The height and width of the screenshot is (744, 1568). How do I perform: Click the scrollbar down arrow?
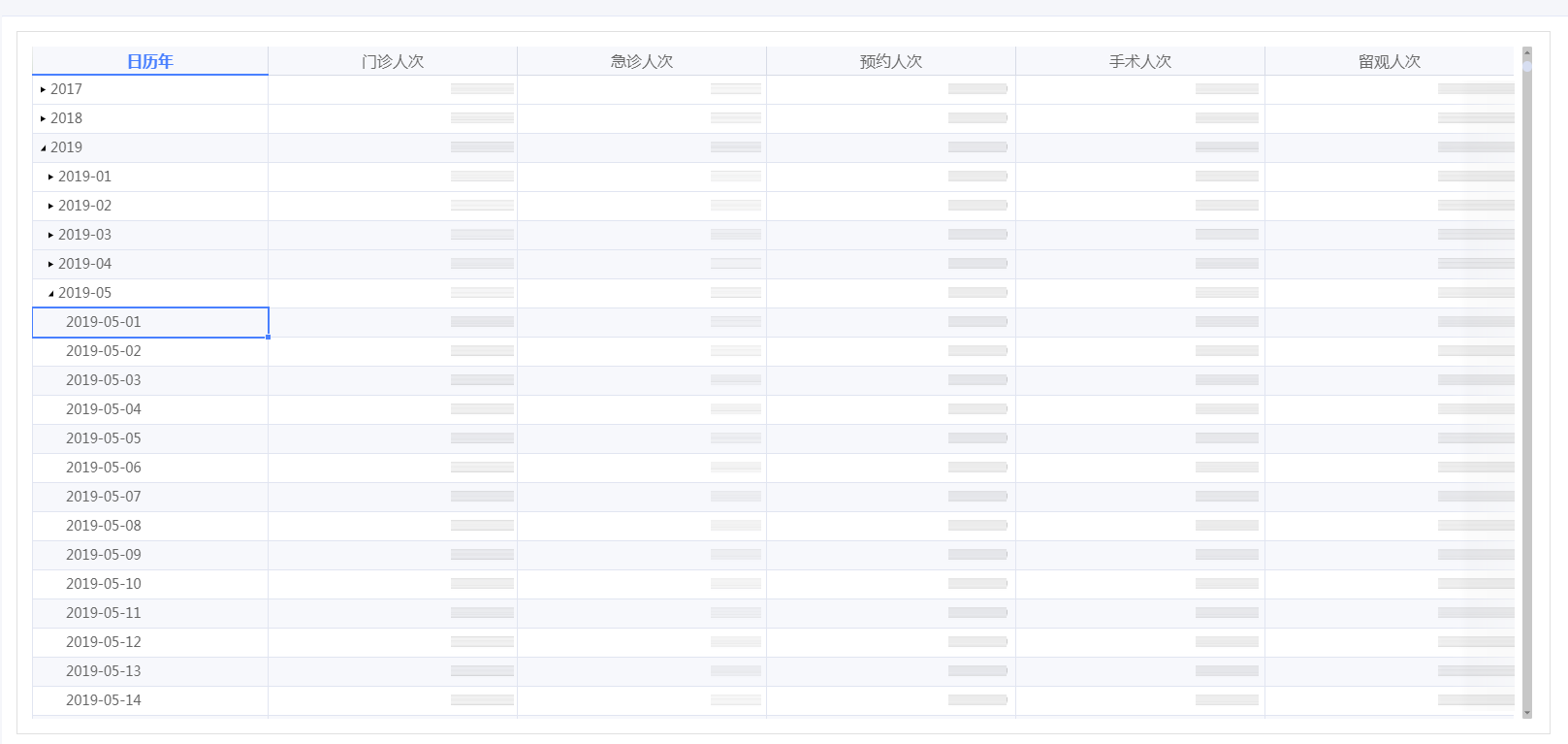tap(1527, 713)
